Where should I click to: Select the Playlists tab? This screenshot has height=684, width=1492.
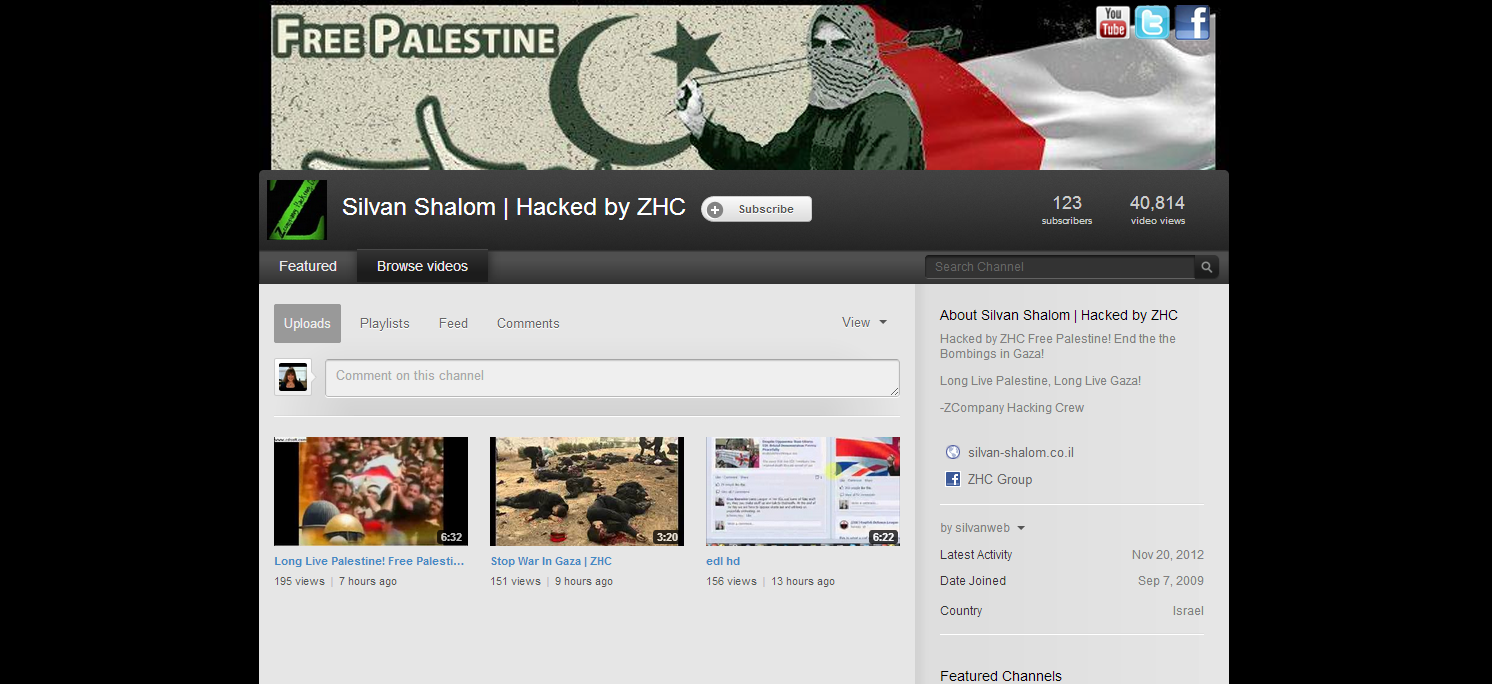(x=385, y=323)
